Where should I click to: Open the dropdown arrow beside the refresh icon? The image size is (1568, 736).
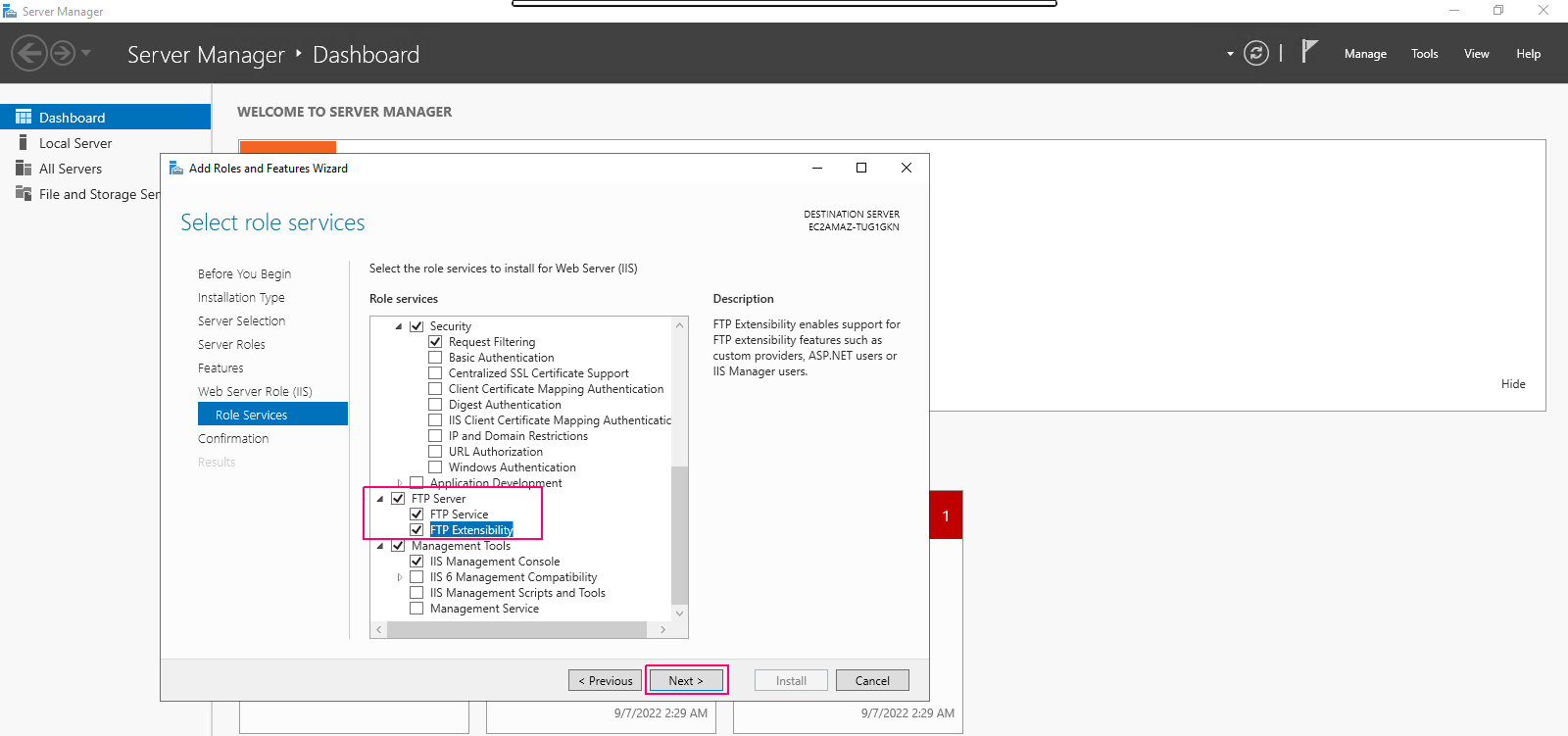click(1230, 54)
